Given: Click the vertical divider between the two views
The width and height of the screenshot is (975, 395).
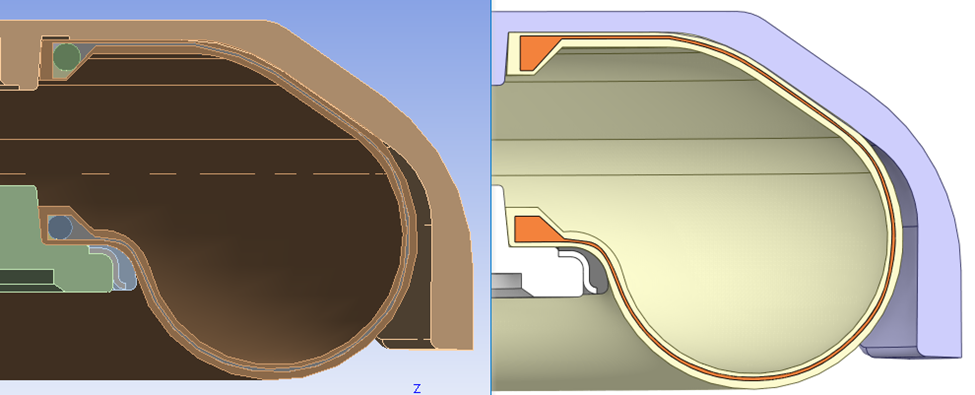Looking at the screenshot, I should (491, 197).
